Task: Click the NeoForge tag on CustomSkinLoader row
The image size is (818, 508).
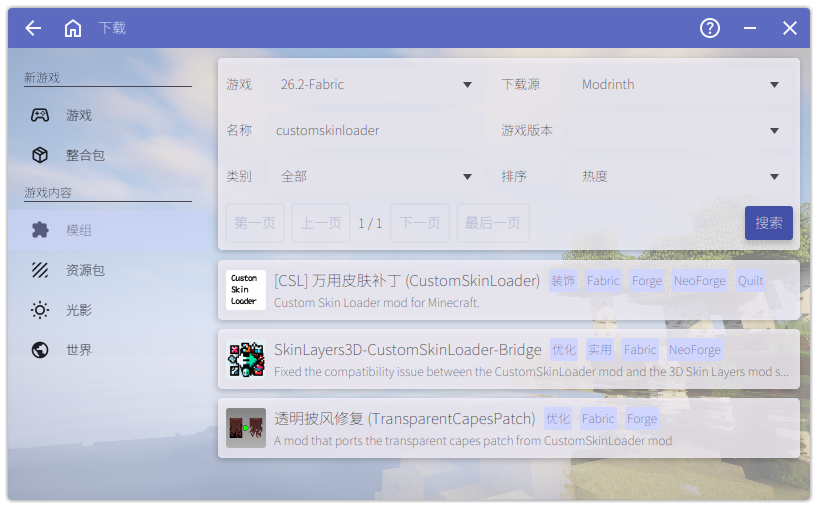Action: pyautogui.click(x=700, y=281)
